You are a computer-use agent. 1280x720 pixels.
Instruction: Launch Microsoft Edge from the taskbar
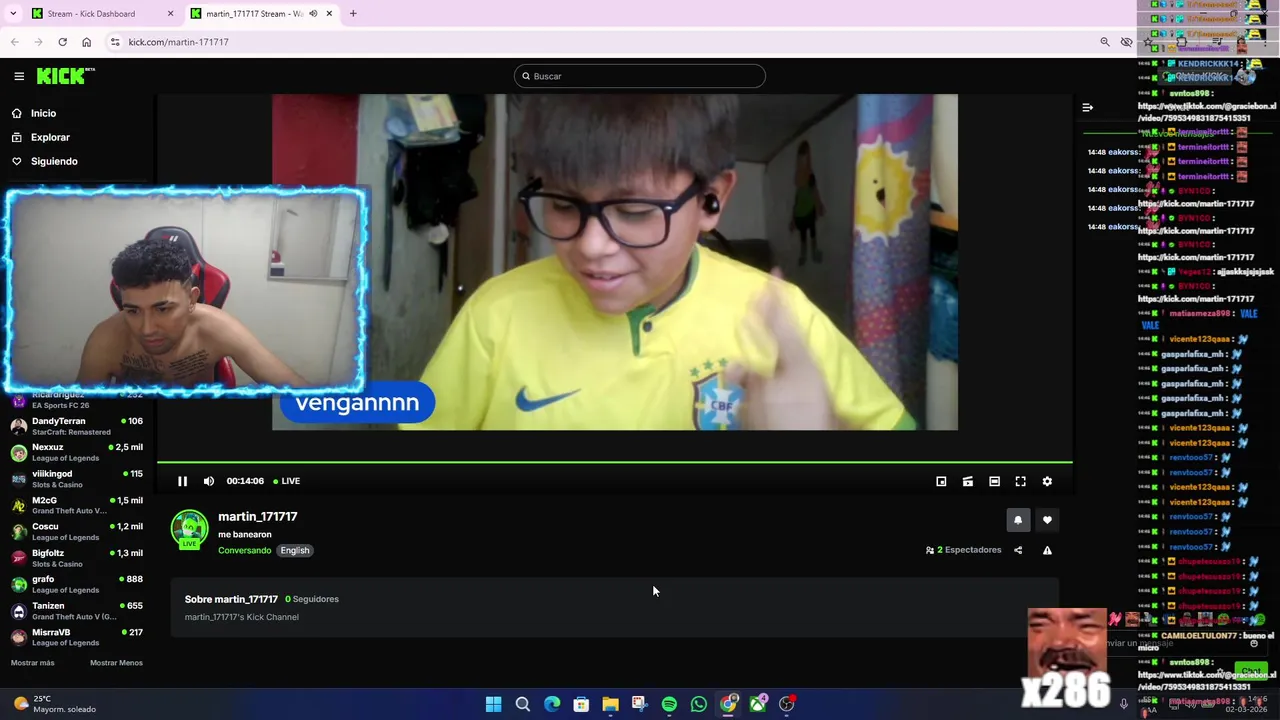[552, 704]
